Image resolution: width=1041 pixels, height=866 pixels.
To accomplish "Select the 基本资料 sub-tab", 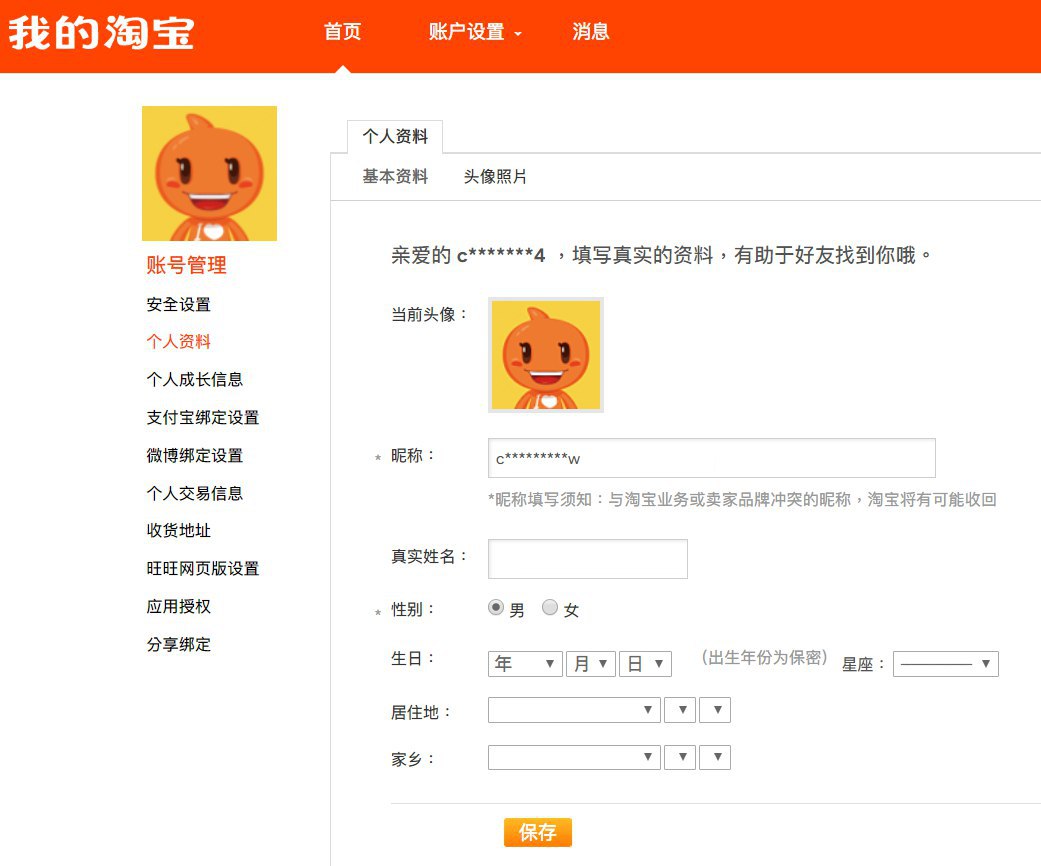I will pos(395,177).
